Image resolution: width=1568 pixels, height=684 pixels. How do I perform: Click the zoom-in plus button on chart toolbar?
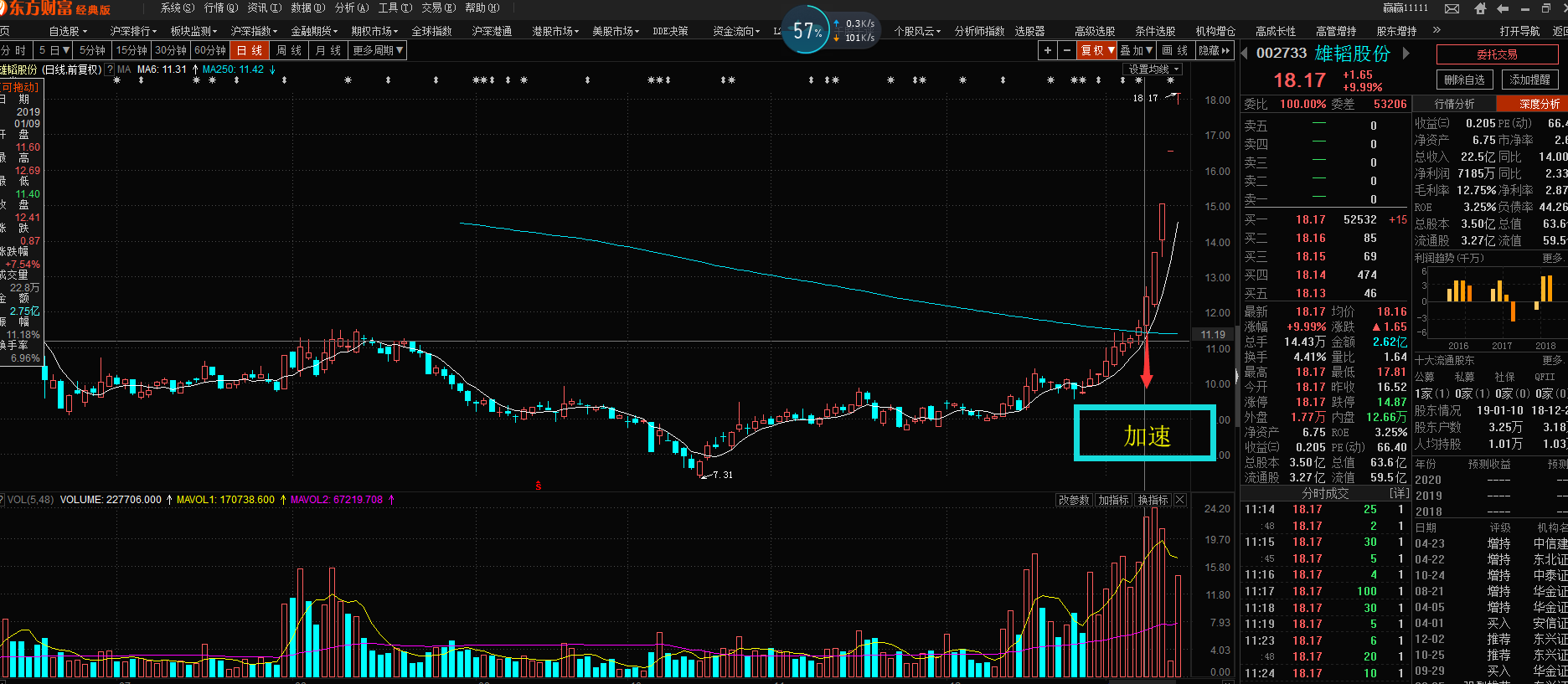tap(1048, 50)
